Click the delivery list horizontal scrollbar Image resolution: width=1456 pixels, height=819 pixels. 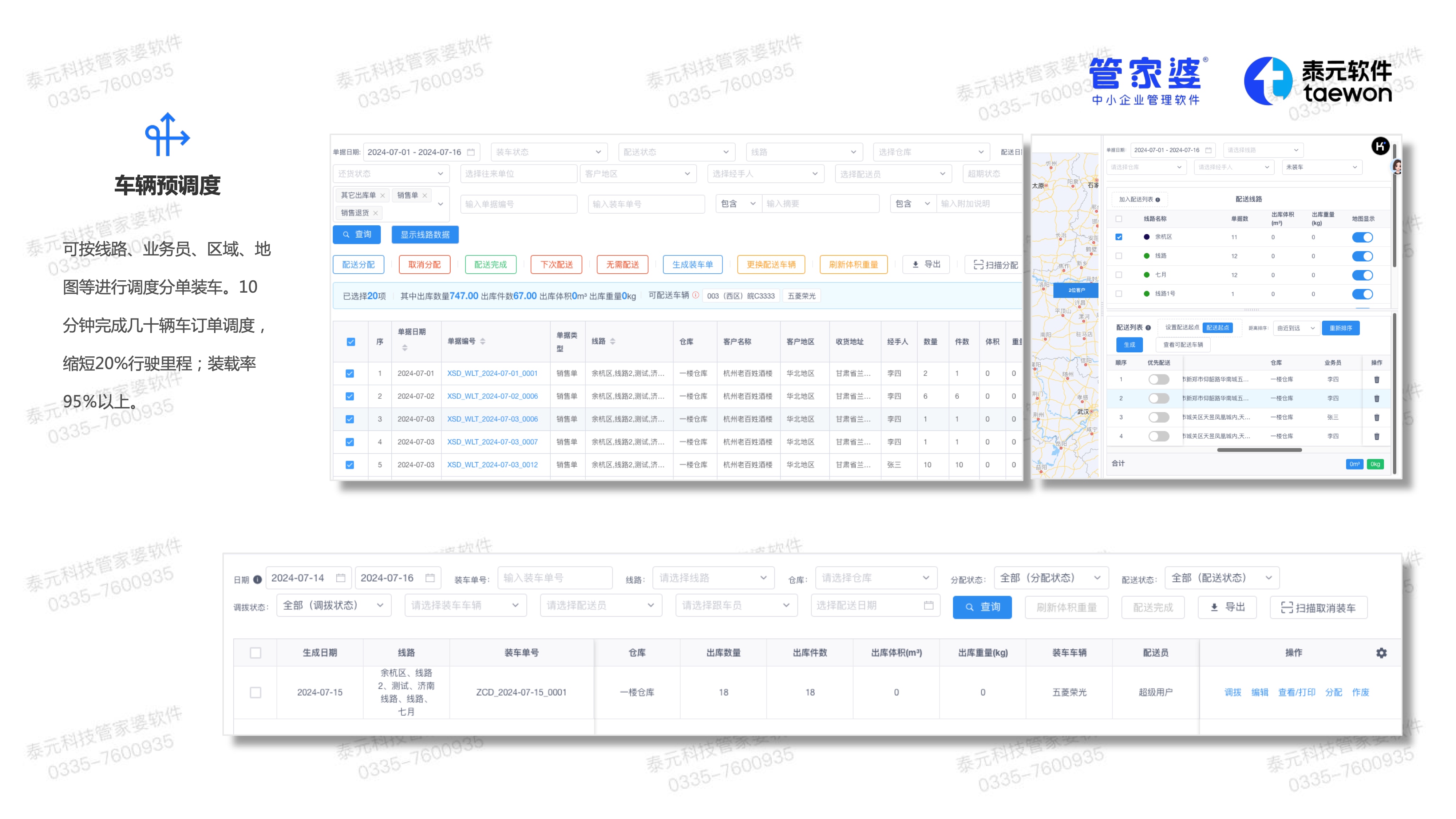[1259, 450]
